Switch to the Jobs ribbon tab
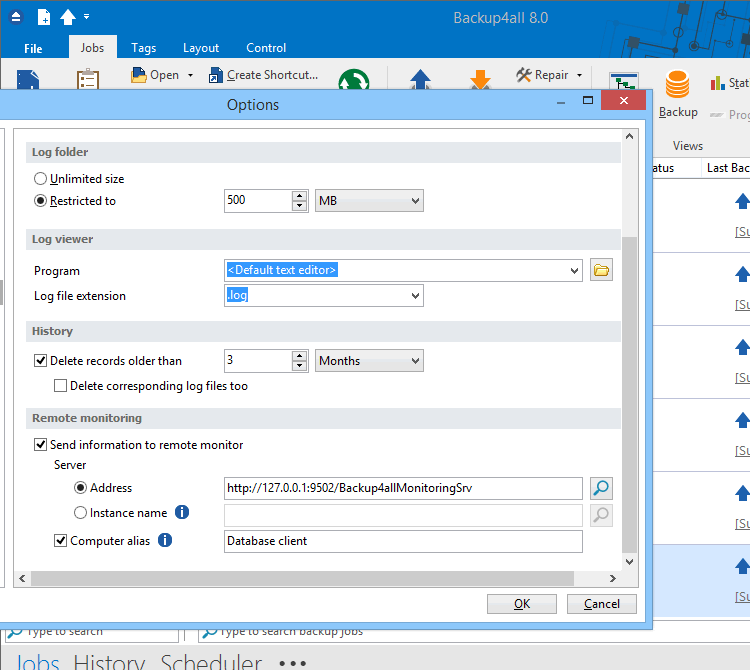 pyautogui.click(x=92, y=47)
